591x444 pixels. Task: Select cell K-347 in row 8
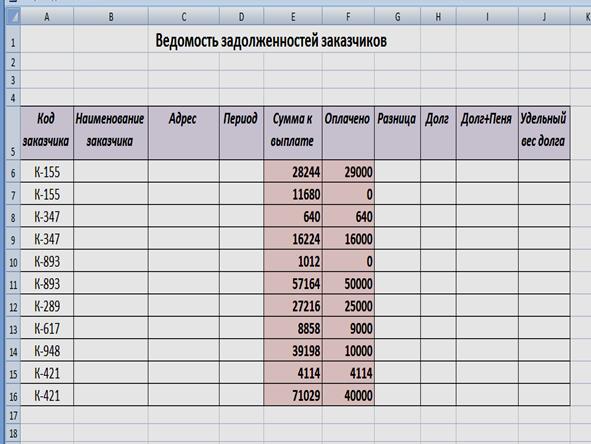(x=47, y=216)
